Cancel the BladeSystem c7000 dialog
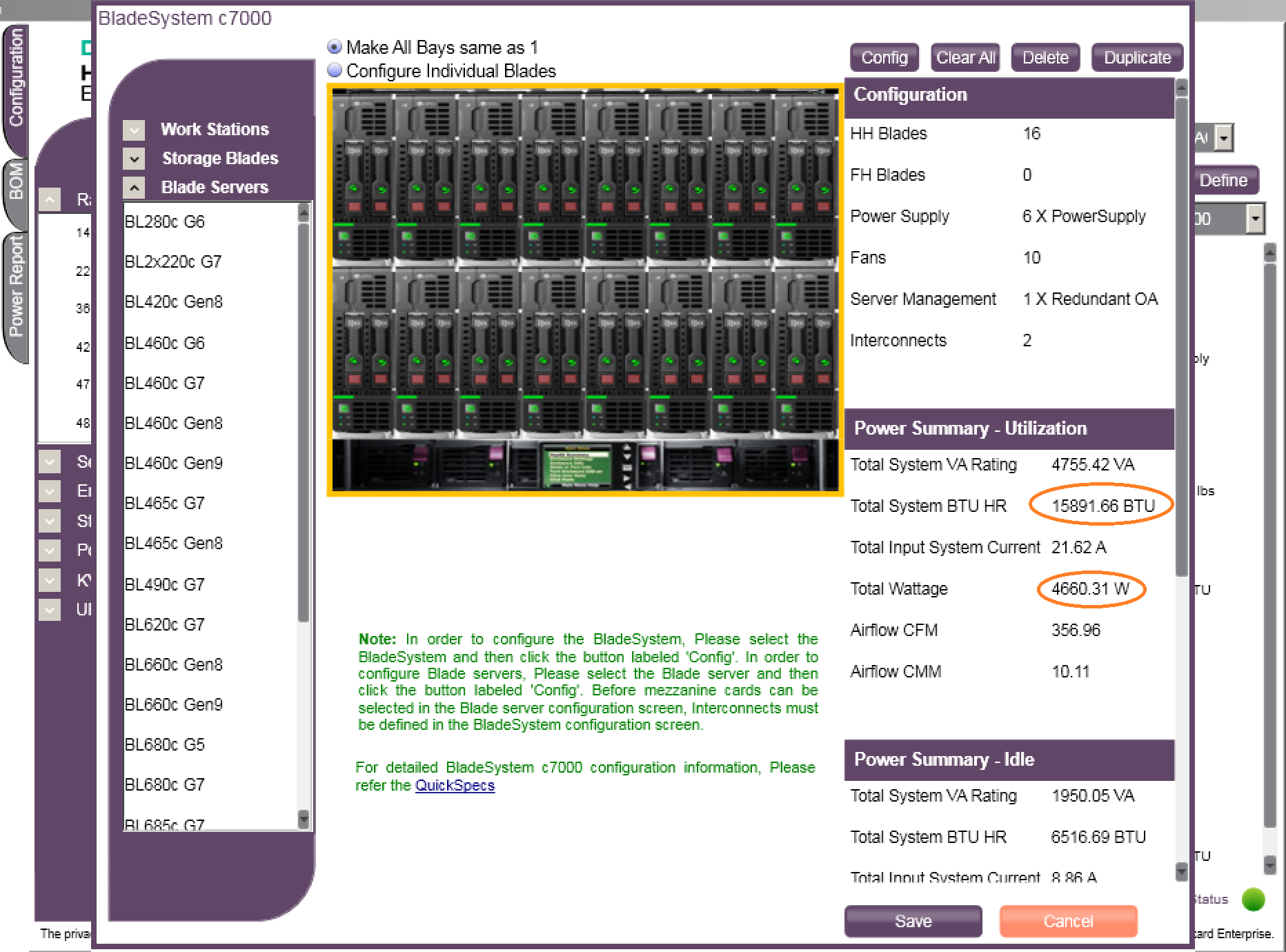Screen dimensions: 1286x952 coord(1068,921)
